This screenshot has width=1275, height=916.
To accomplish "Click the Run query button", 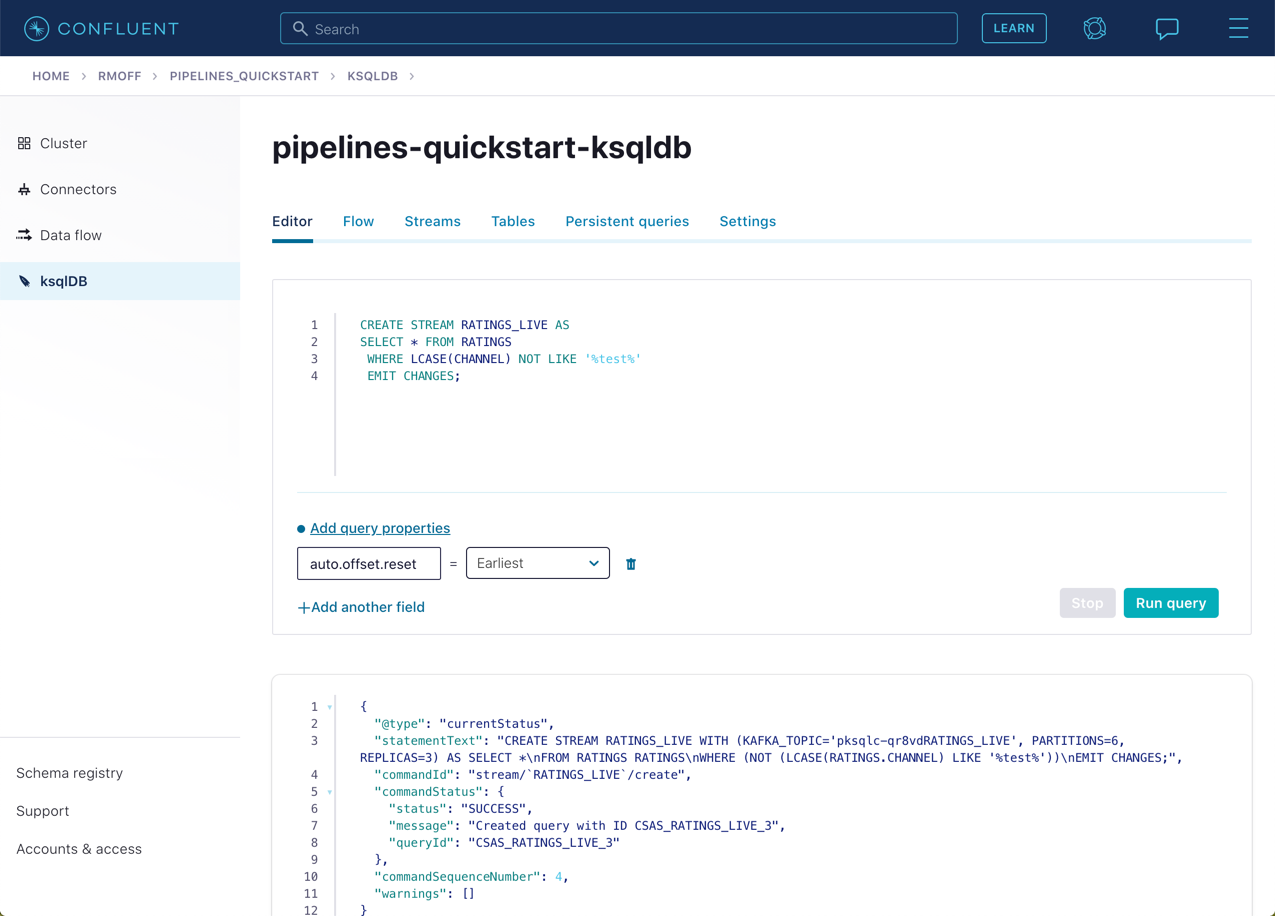I will pos(1171,603).
